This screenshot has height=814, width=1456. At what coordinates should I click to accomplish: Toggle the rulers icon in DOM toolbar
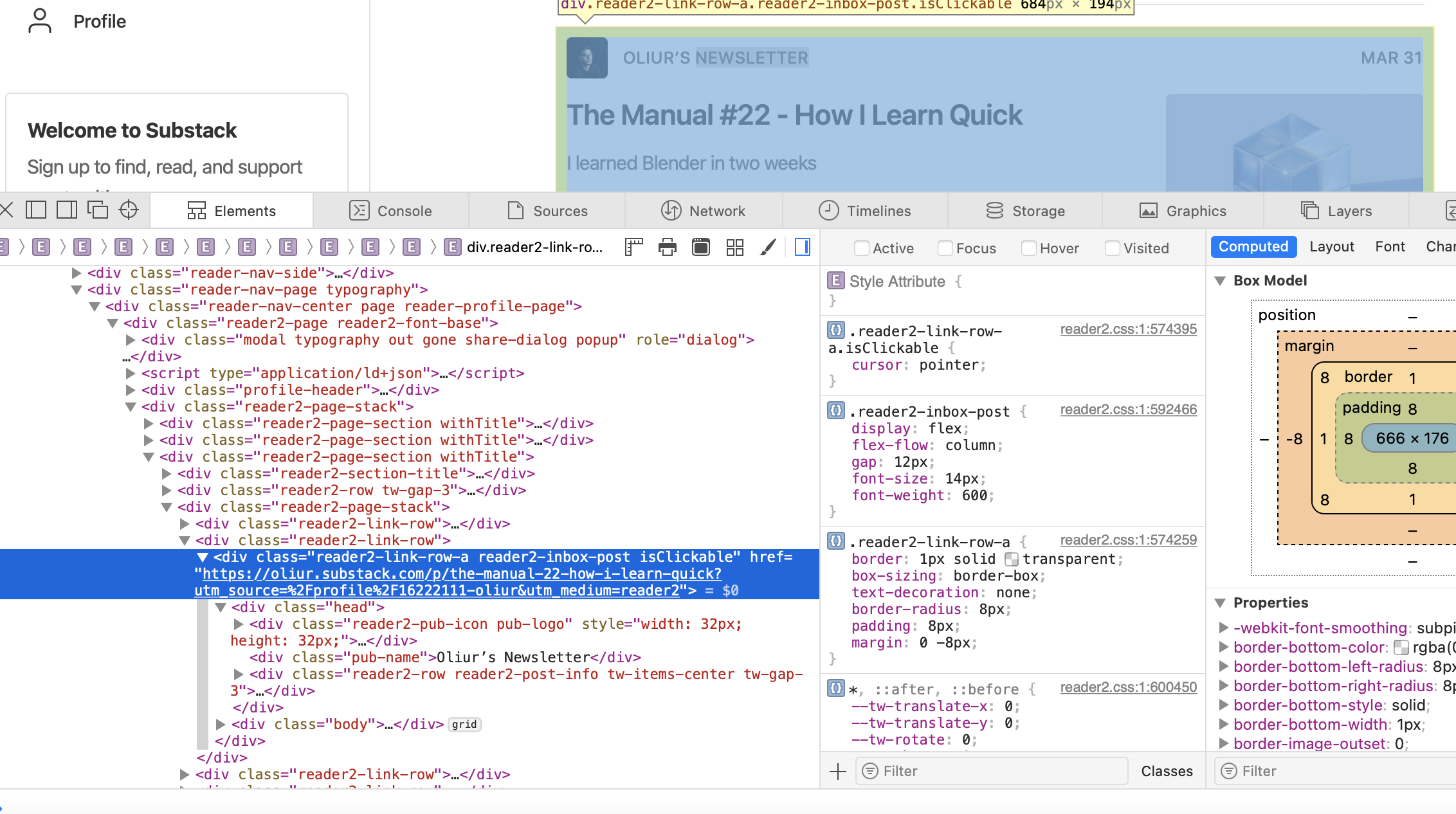(x=634, y=248)
